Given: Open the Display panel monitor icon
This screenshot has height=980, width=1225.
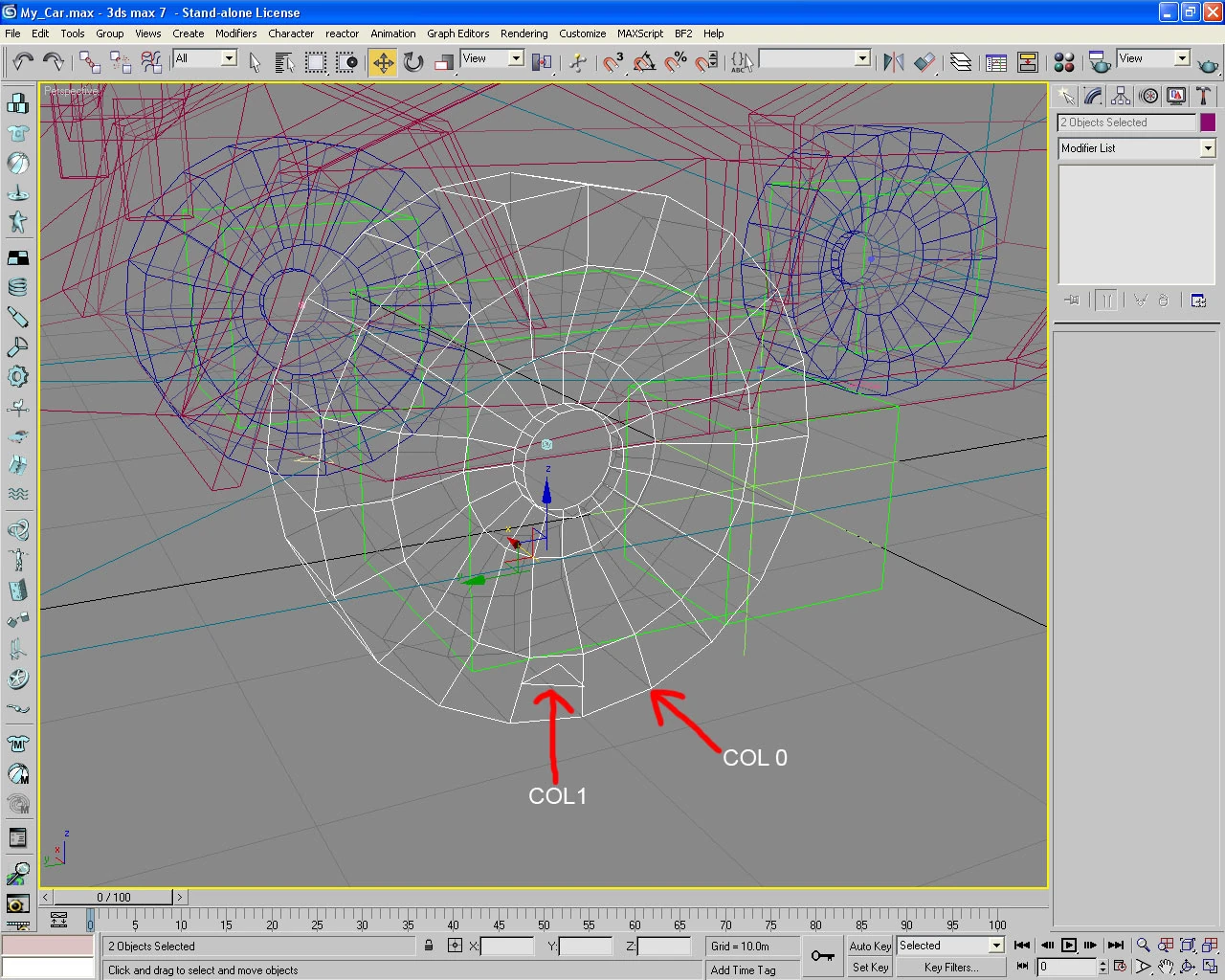Looking at the screenshot, I should tap(1176, 96).
